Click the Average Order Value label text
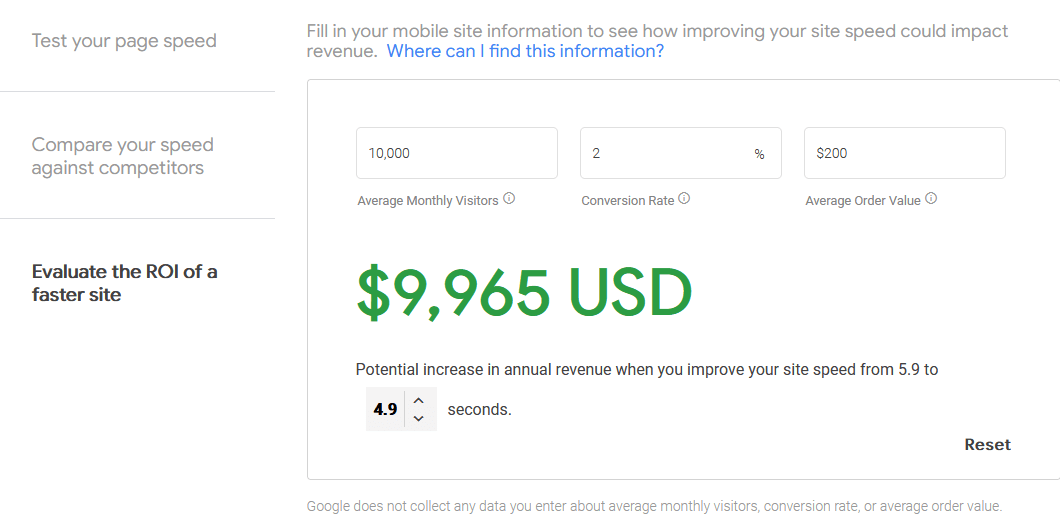Screen dimensions: 1060x528 click(863, 201)
